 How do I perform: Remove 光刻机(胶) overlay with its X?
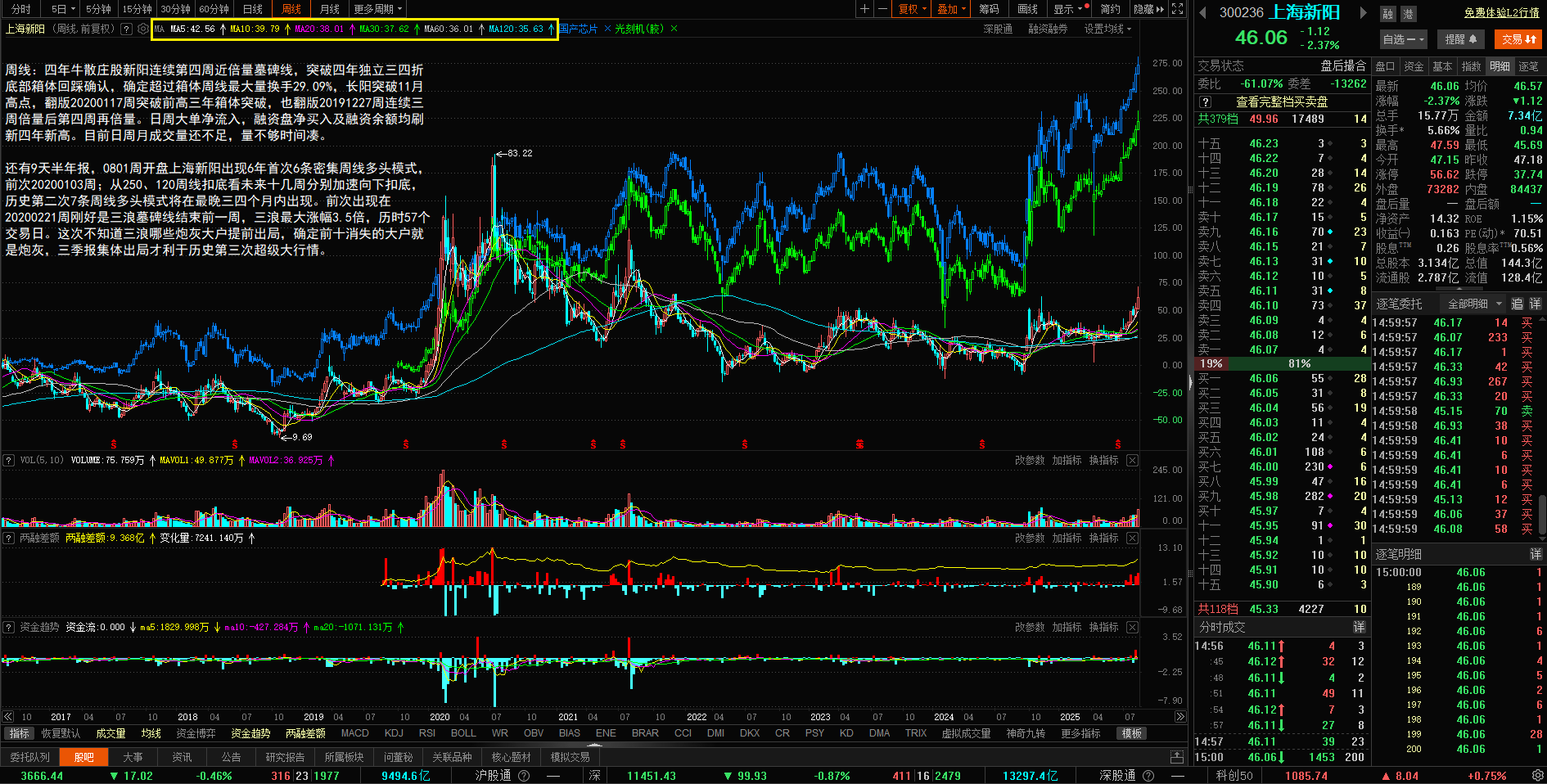tap(674, 29)
